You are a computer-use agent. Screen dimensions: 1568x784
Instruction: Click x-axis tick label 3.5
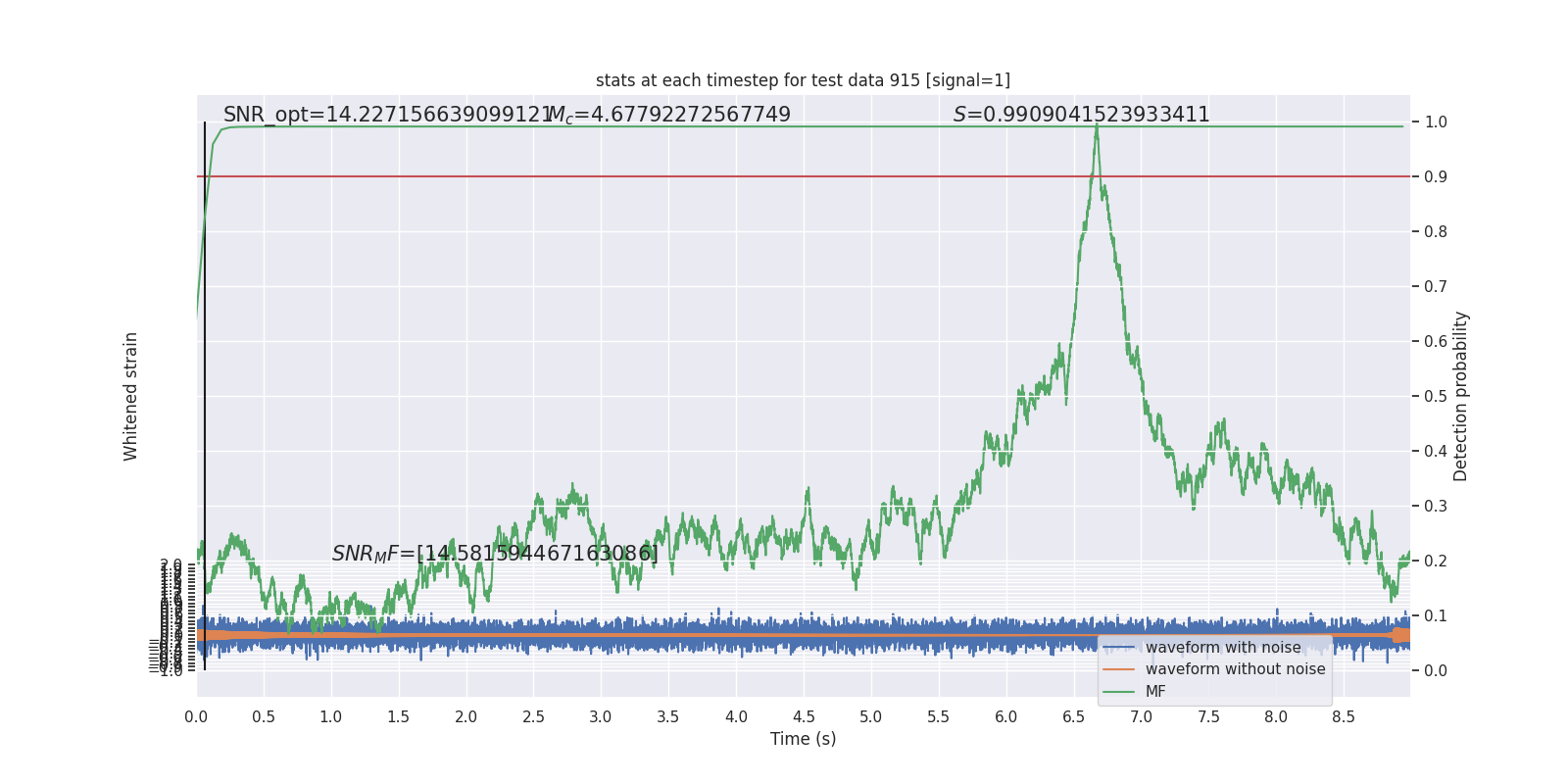(668, 717)
